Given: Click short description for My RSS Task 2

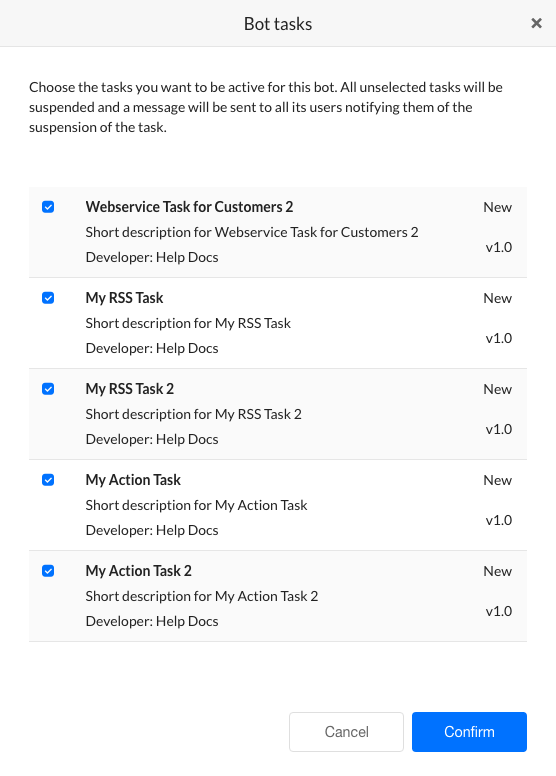Looking at the screenshot, I should click(194, 414).
